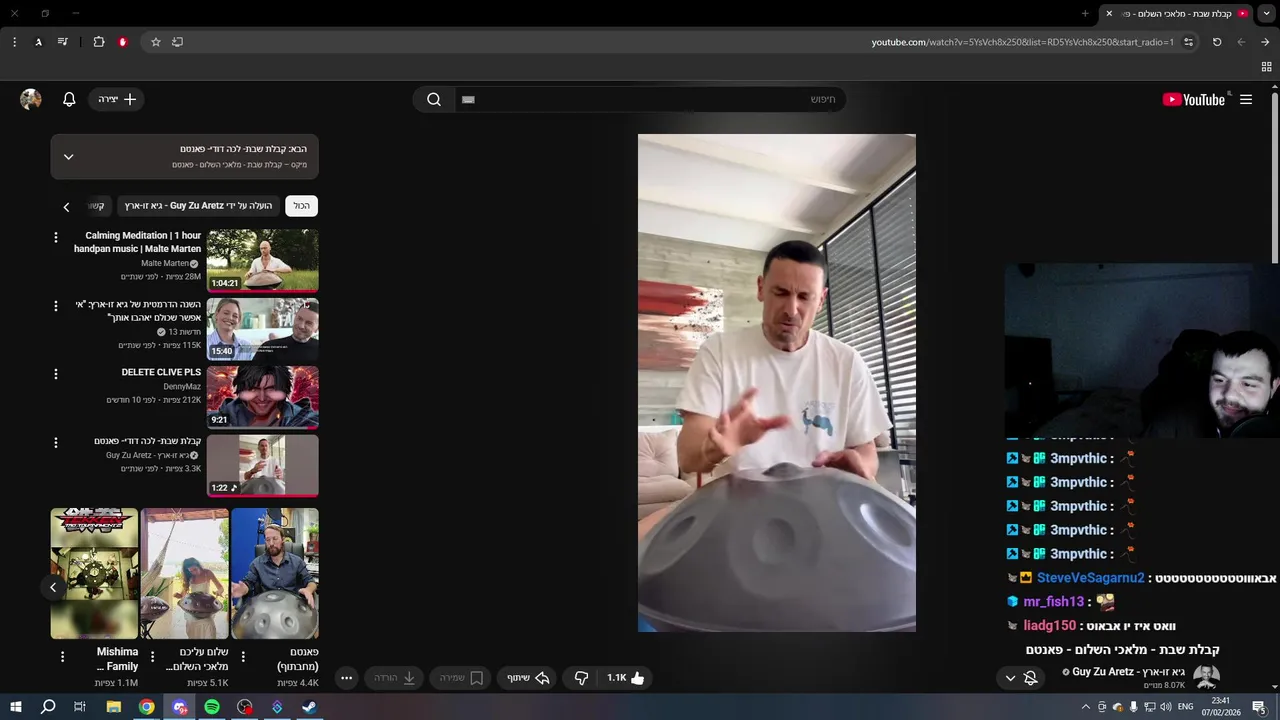
Task: Open the 1:22 קבלת שבת לכה דודי thumbnail
Action: pyautogui.click(x=263, y=465)
